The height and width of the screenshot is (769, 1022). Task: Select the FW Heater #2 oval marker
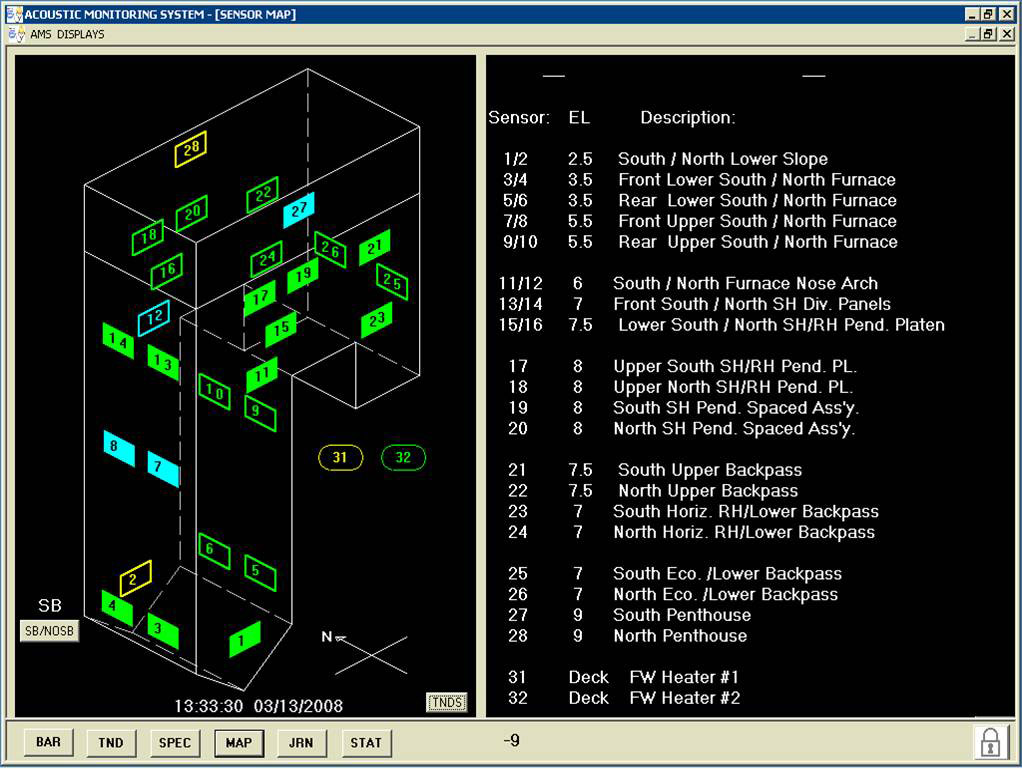403,457
